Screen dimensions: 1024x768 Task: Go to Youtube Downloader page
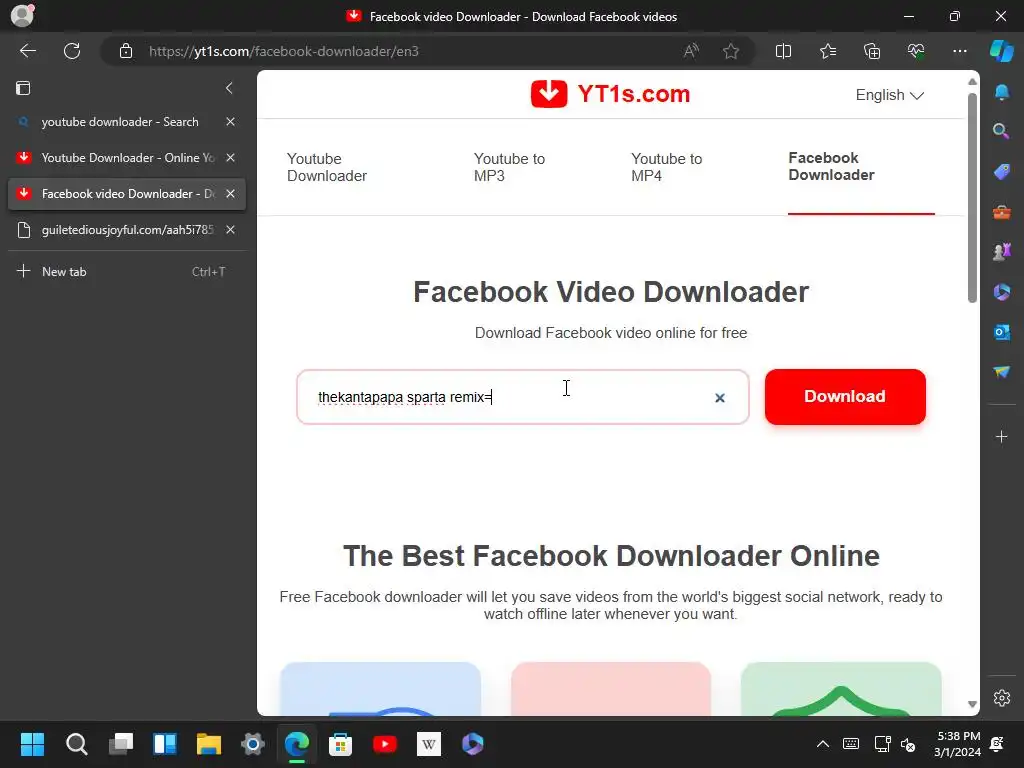pos(327,167)
